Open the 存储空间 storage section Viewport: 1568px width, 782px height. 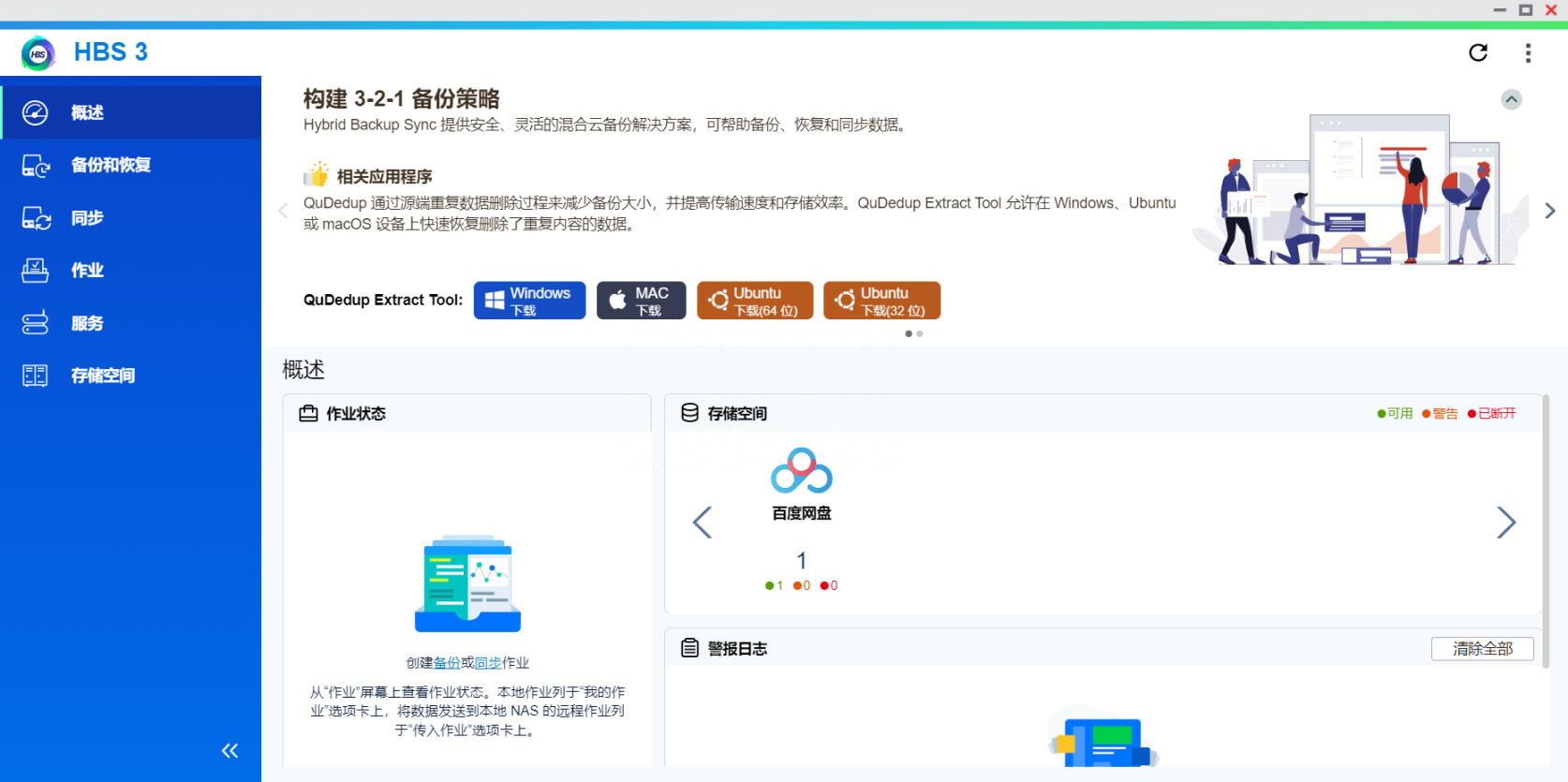[130, 376]
